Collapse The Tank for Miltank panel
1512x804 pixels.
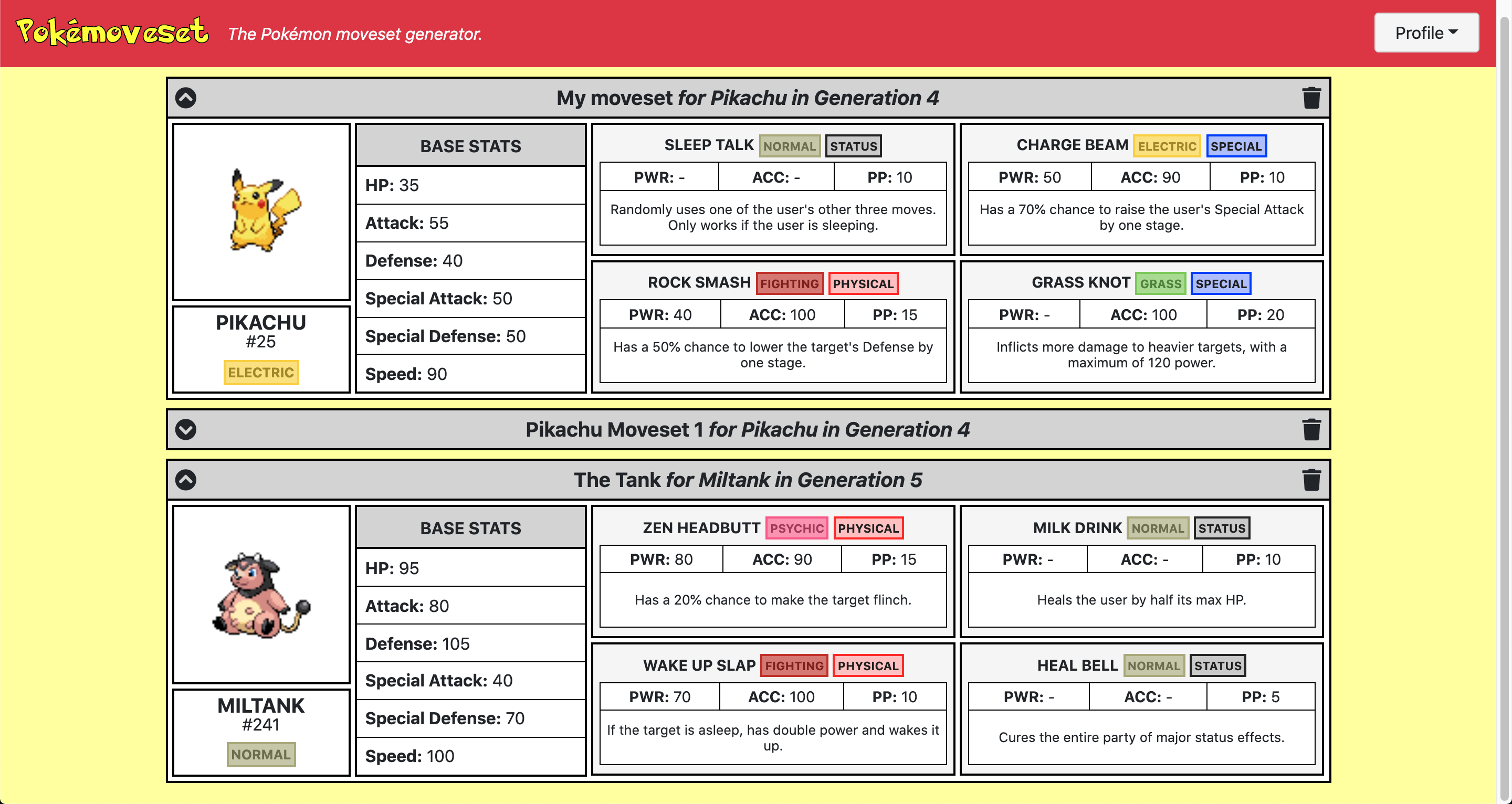click(x=186, y=480)
